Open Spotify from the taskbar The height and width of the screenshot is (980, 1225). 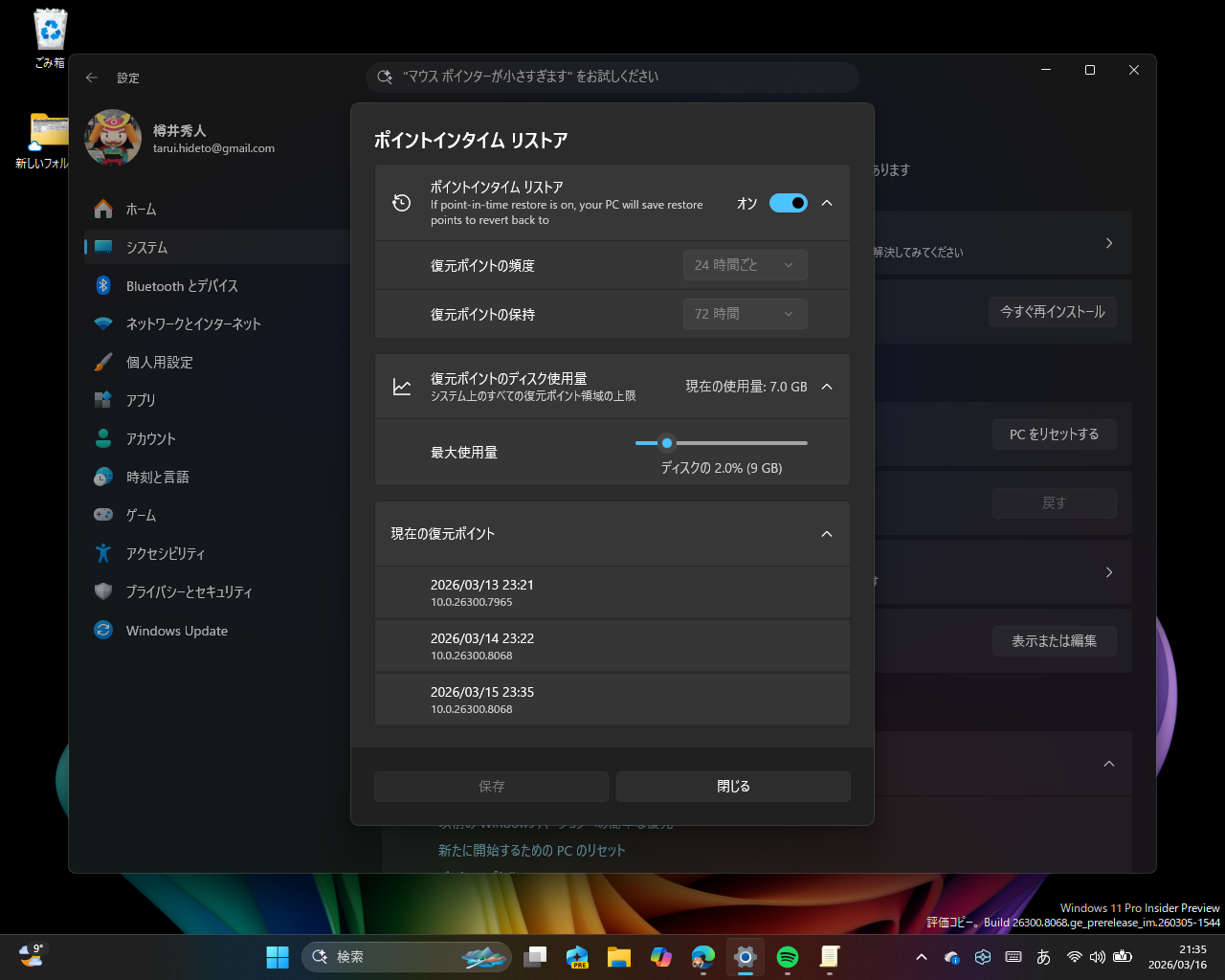788,956
